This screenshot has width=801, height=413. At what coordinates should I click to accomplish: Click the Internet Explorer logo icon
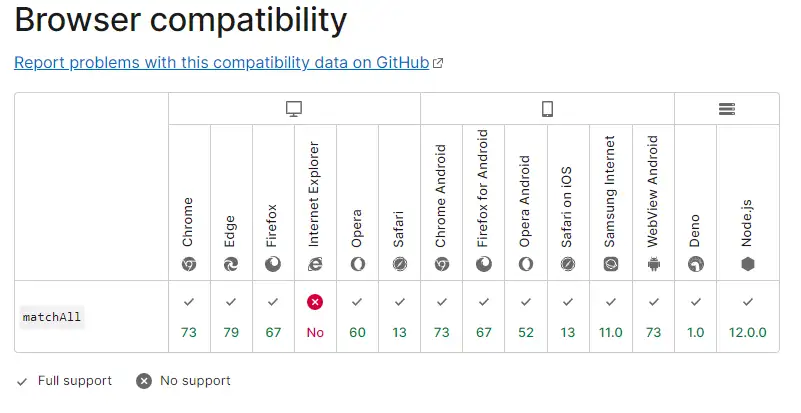pyautogui.click(x=315, y=264)
